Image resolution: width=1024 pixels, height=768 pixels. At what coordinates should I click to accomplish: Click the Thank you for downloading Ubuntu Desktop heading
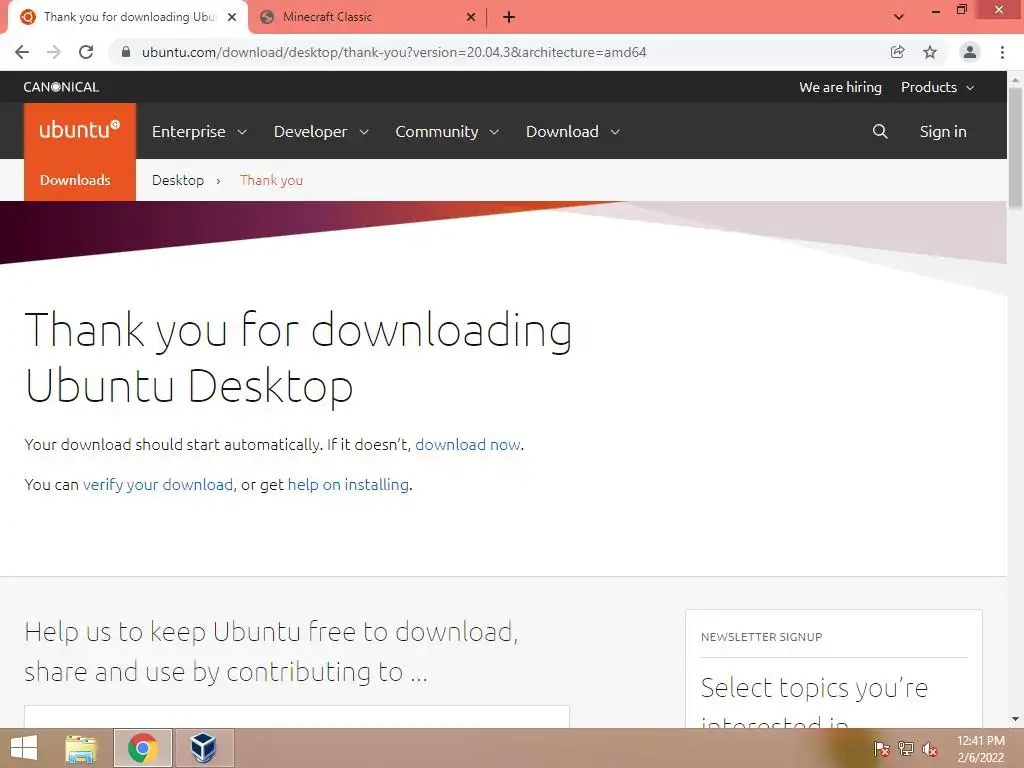pos(298,357)
